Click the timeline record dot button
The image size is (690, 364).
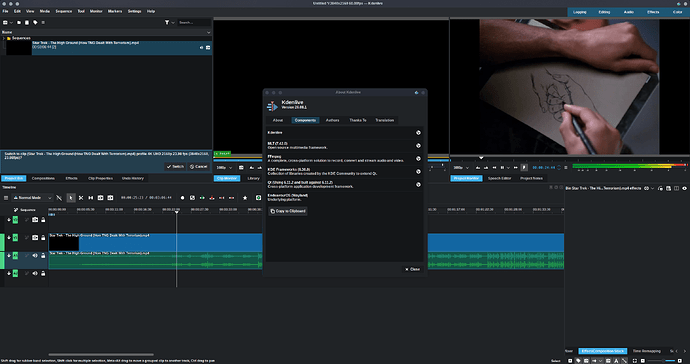tap(183, 198)
